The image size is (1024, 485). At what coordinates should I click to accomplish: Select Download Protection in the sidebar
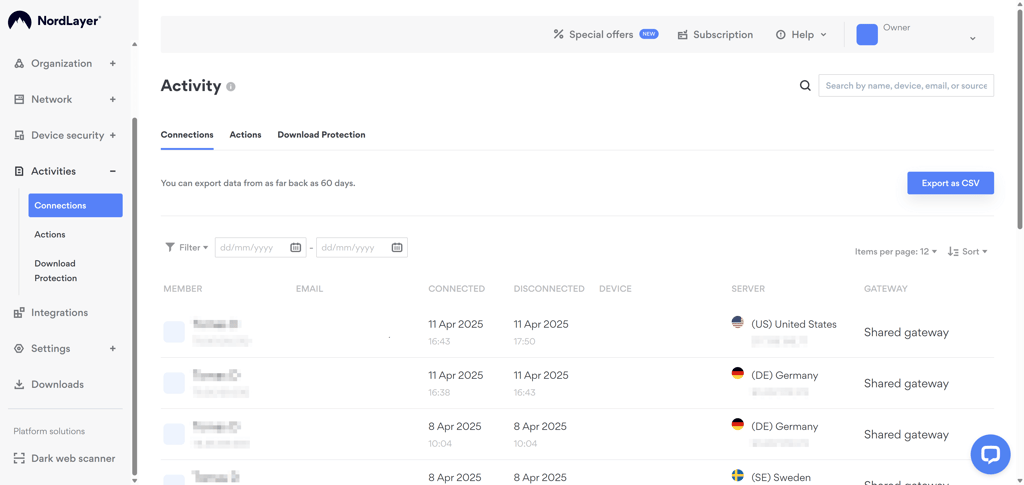(x=56, y=271)
